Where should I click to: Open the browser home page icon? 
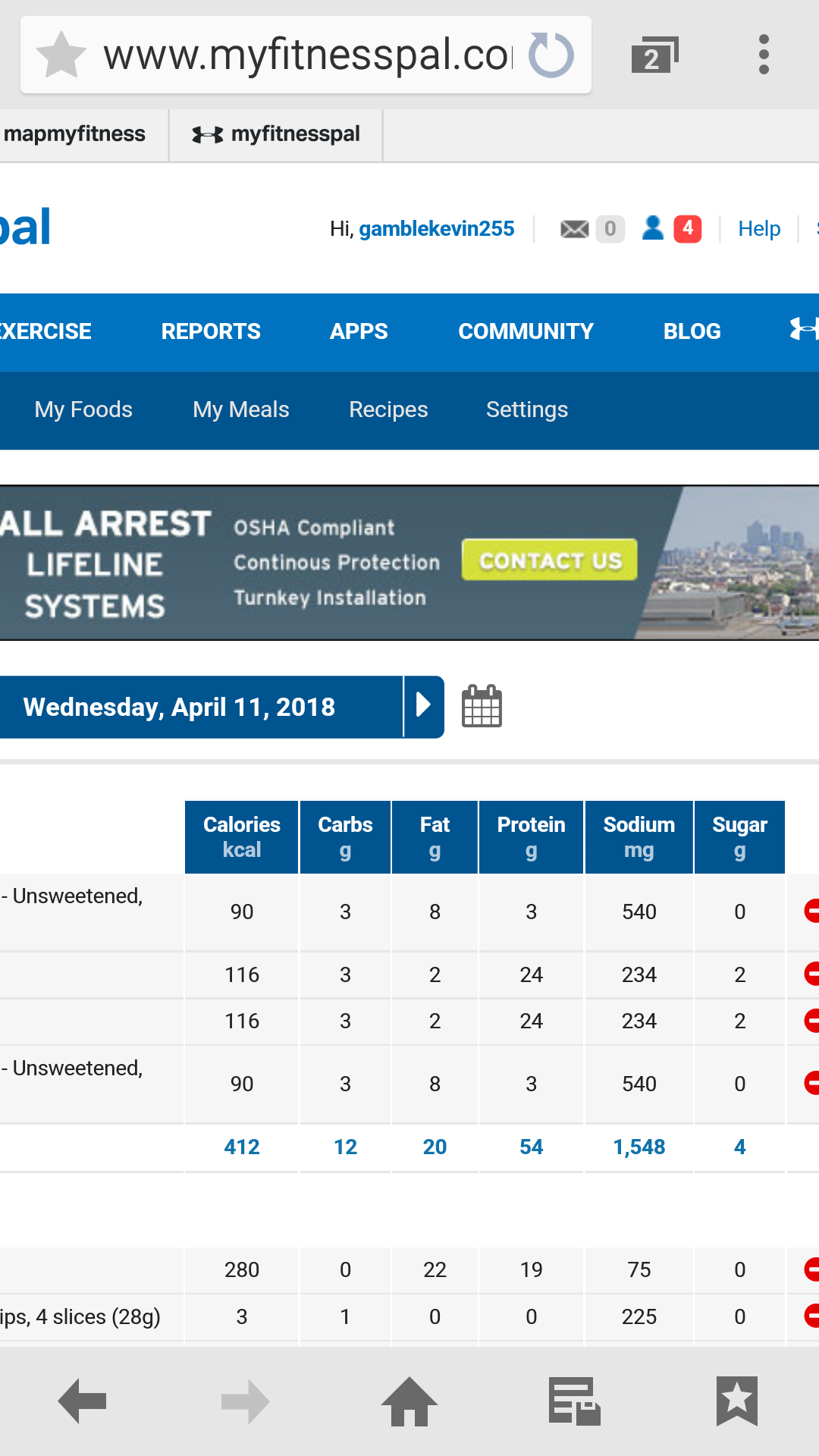(409, 1401)
